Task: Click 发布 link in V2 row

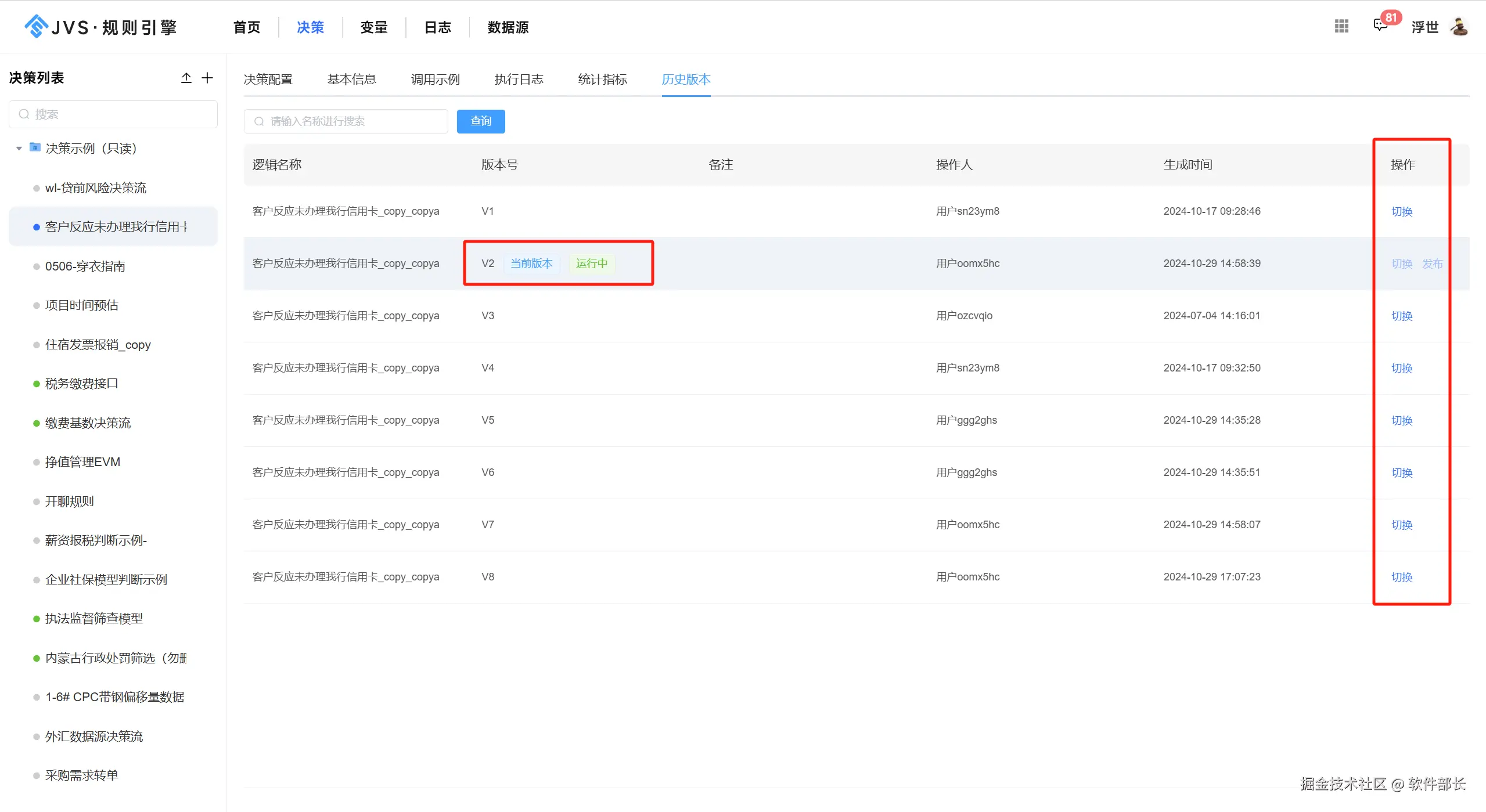Action: point(1432,264)
